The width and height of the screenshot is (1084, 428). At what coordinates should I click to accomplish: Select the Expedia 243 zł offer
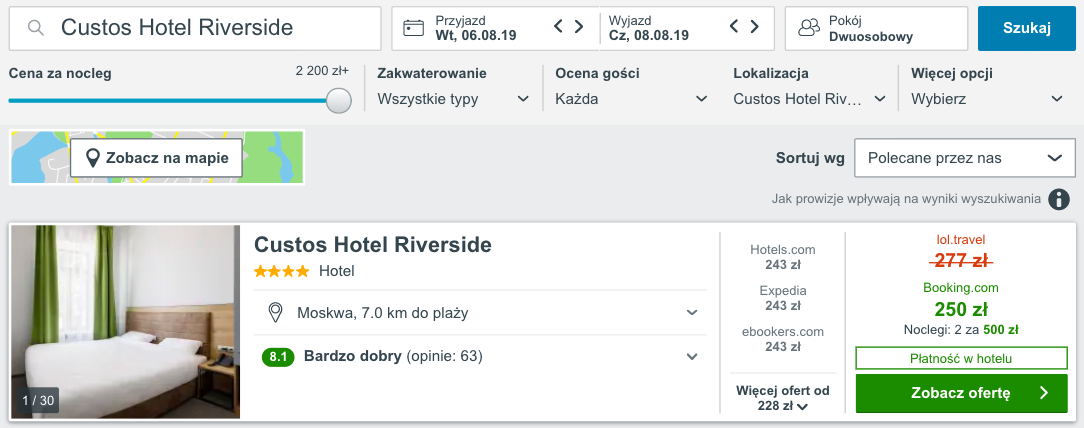coord(783,298)
